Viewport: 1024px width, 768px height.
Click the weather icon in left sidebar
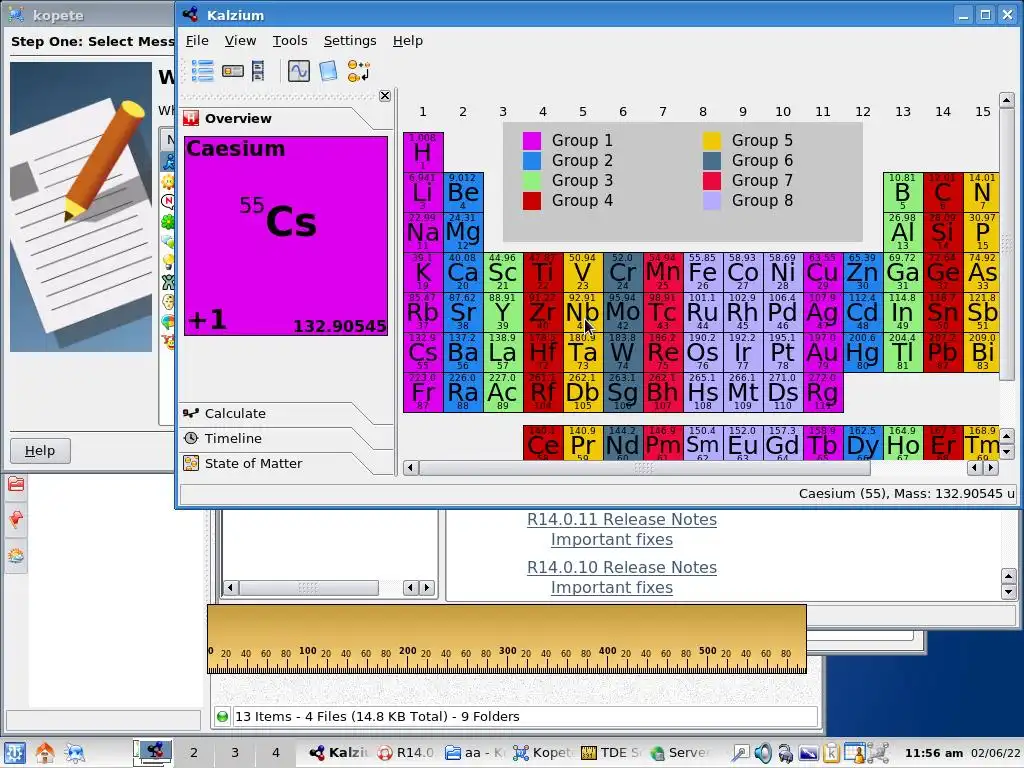pos(16,556)
